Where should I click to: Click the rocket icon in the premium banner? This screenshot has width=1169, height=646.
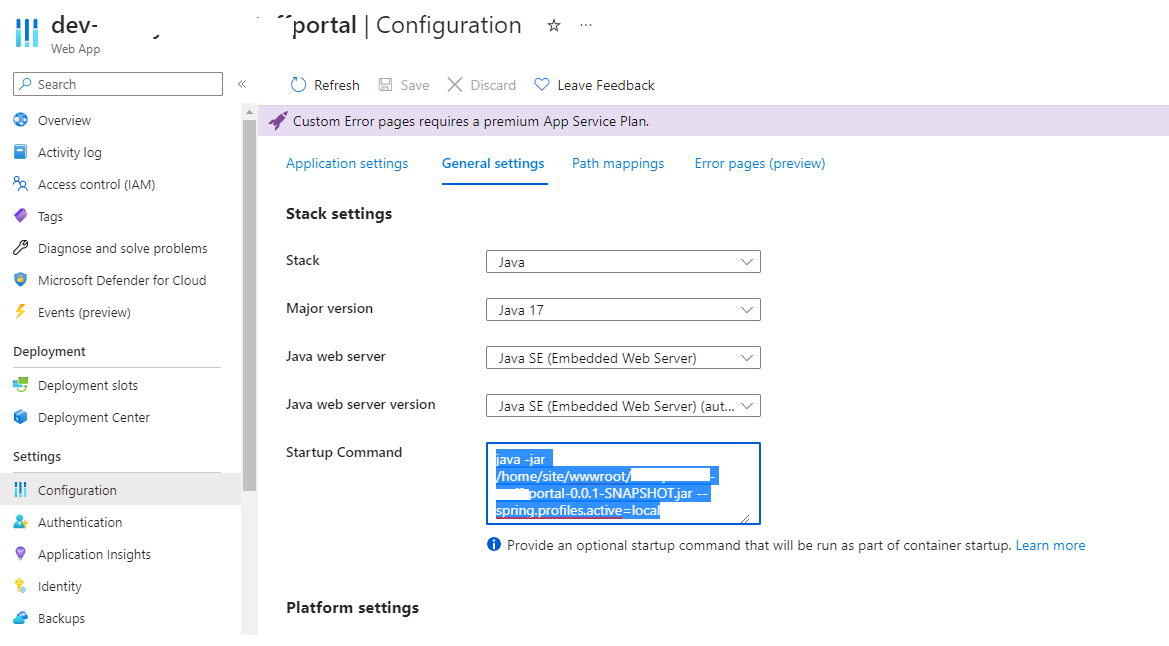tap(277, 121)
